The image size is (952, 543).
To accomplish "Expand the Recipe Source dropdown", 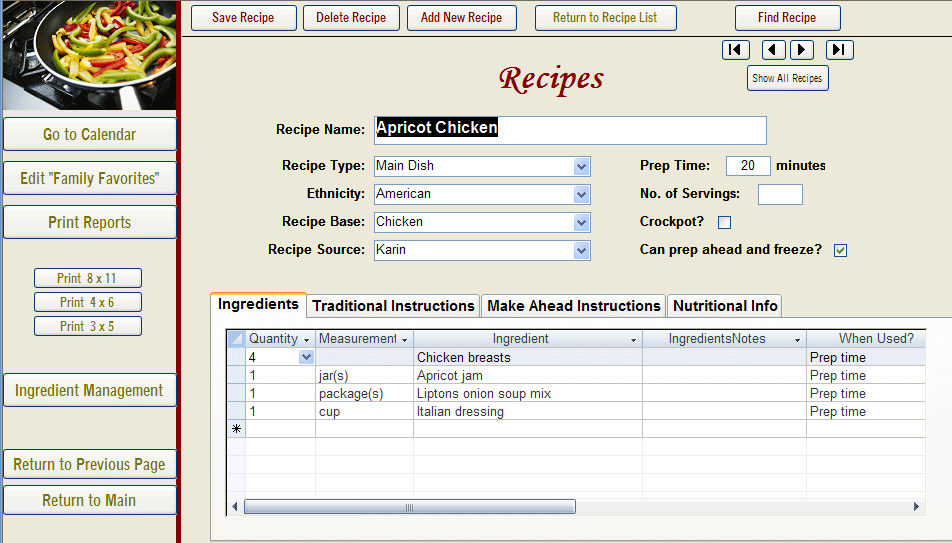I will [581, 250].
